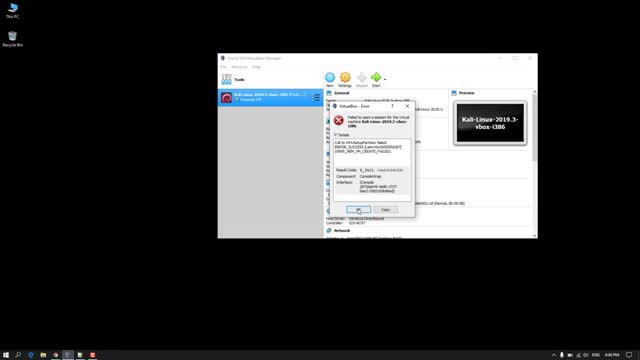This screenshot has width=640, height=360.
Task: Click the battery tray icon
Action: point(570,355)
